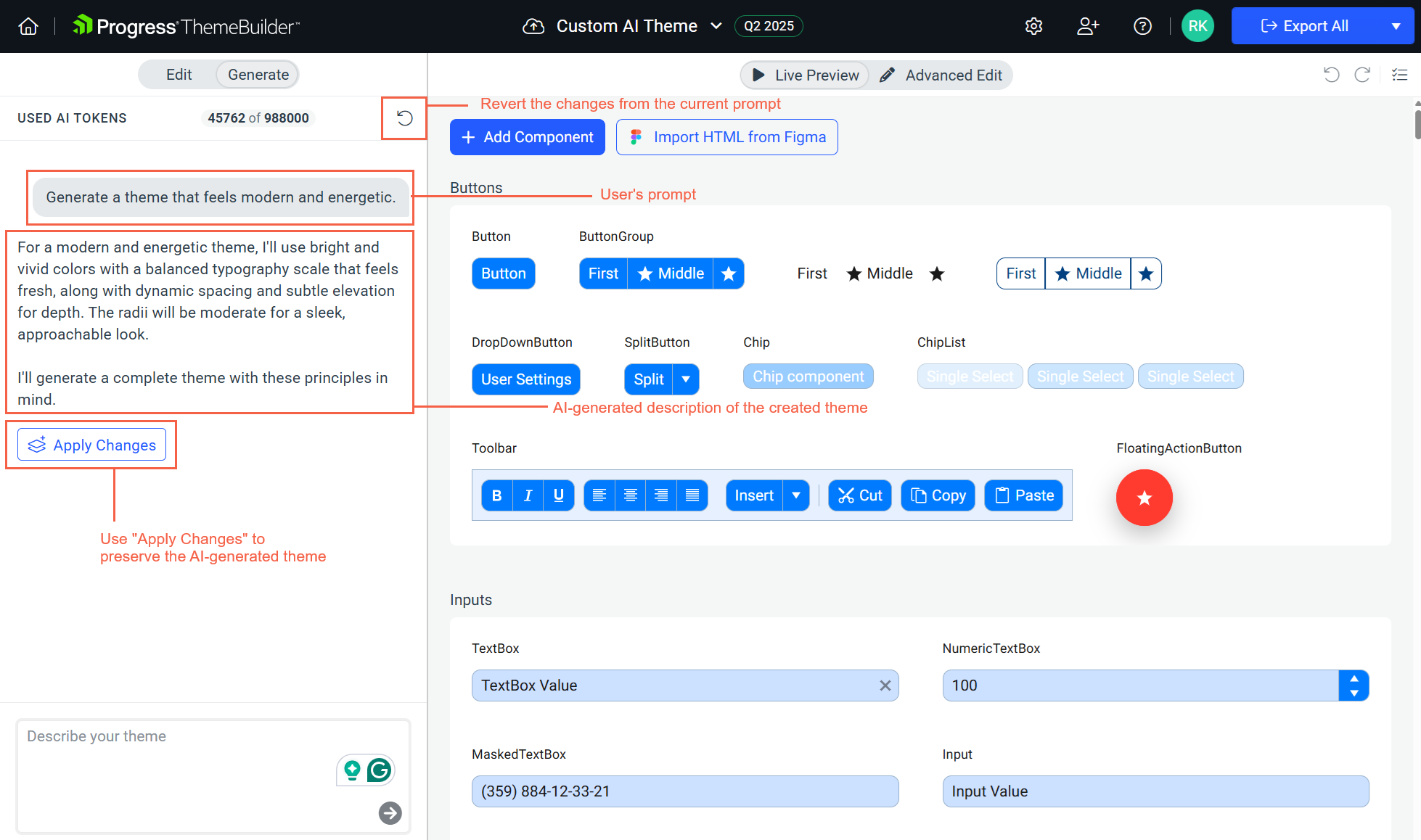Image resolution: width=1421 pixels, height=840 pixels.
Task: Open the Custom AI Theme project dropdown
Action: tap(716, 26)
